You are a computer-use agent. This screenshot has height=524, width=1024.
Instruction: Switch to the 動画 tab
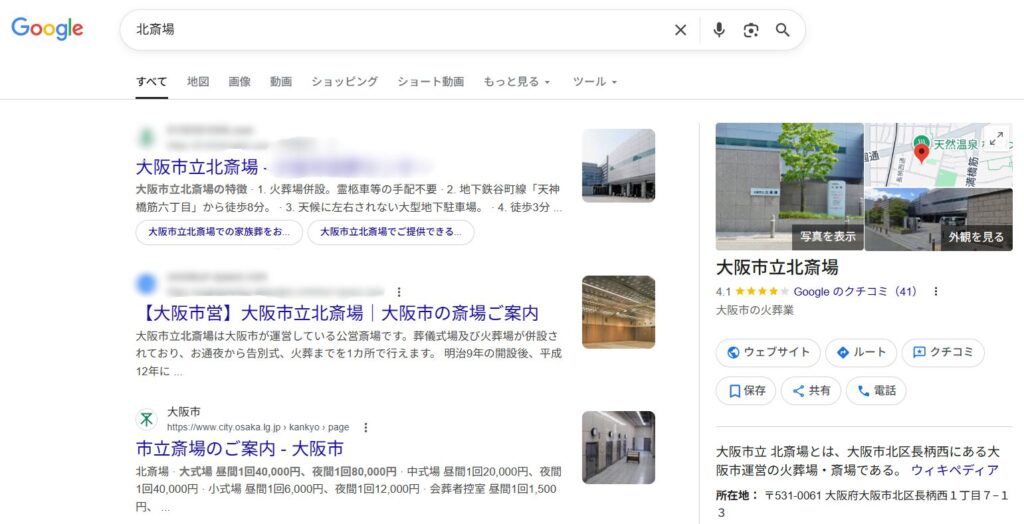coord(281,82)
